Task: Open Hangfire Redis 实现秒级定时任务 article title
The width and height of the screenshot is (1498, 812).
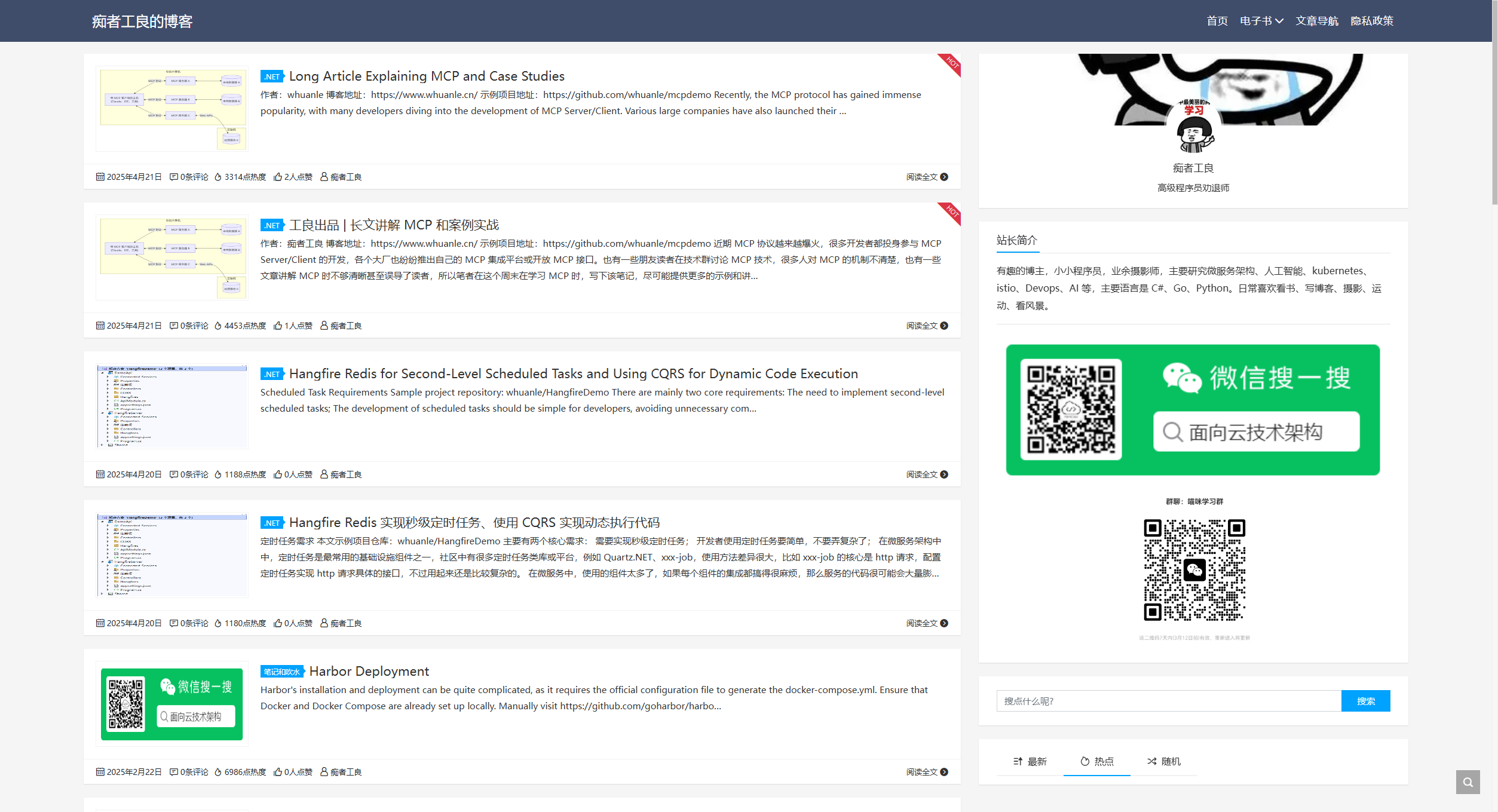Action: pyautogui.click(x=474, y=522)
